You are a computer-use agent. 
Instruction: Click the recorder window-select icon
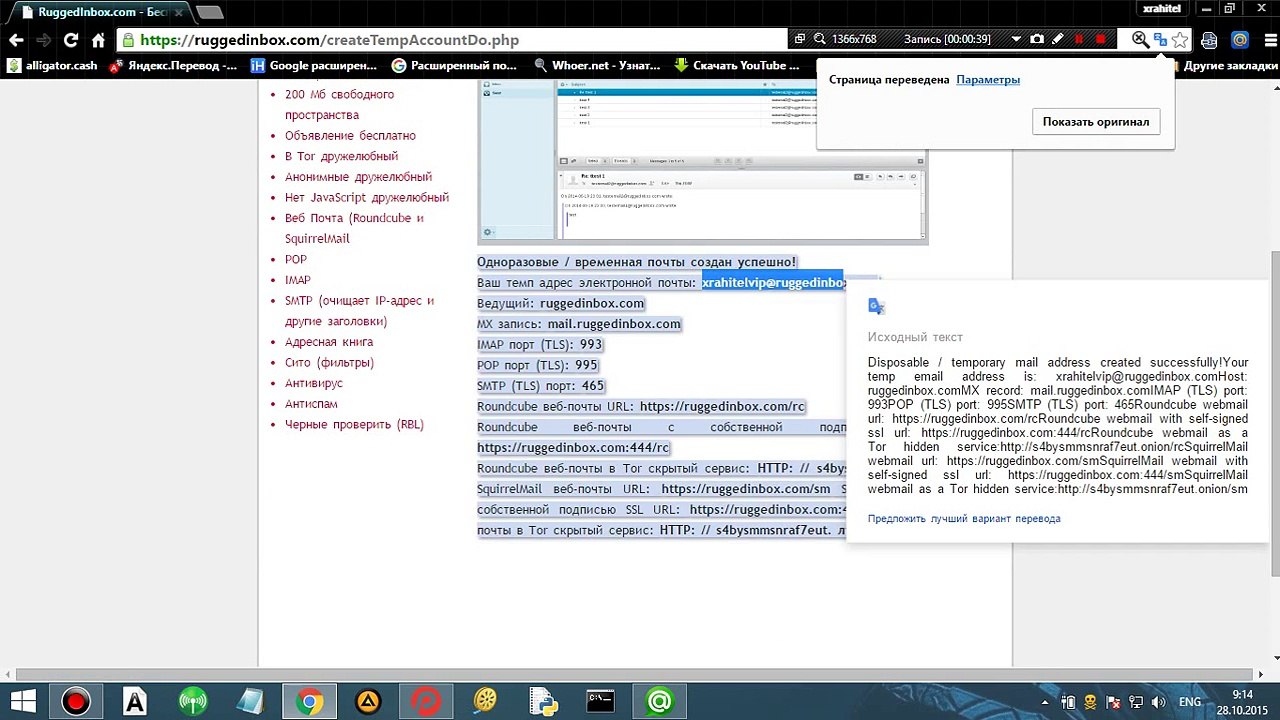[x=798, y=40]
